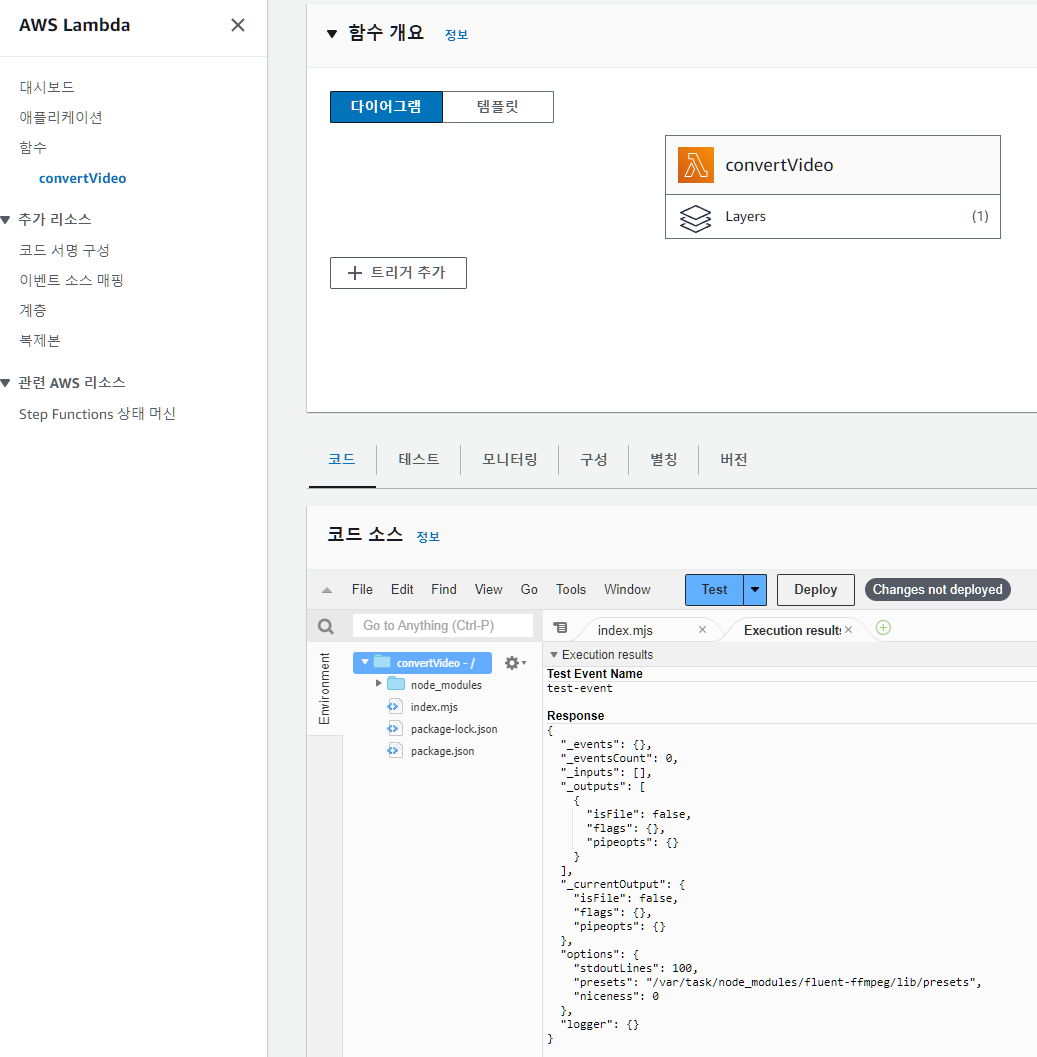Open the Environment side panel tab

point(324,688)
